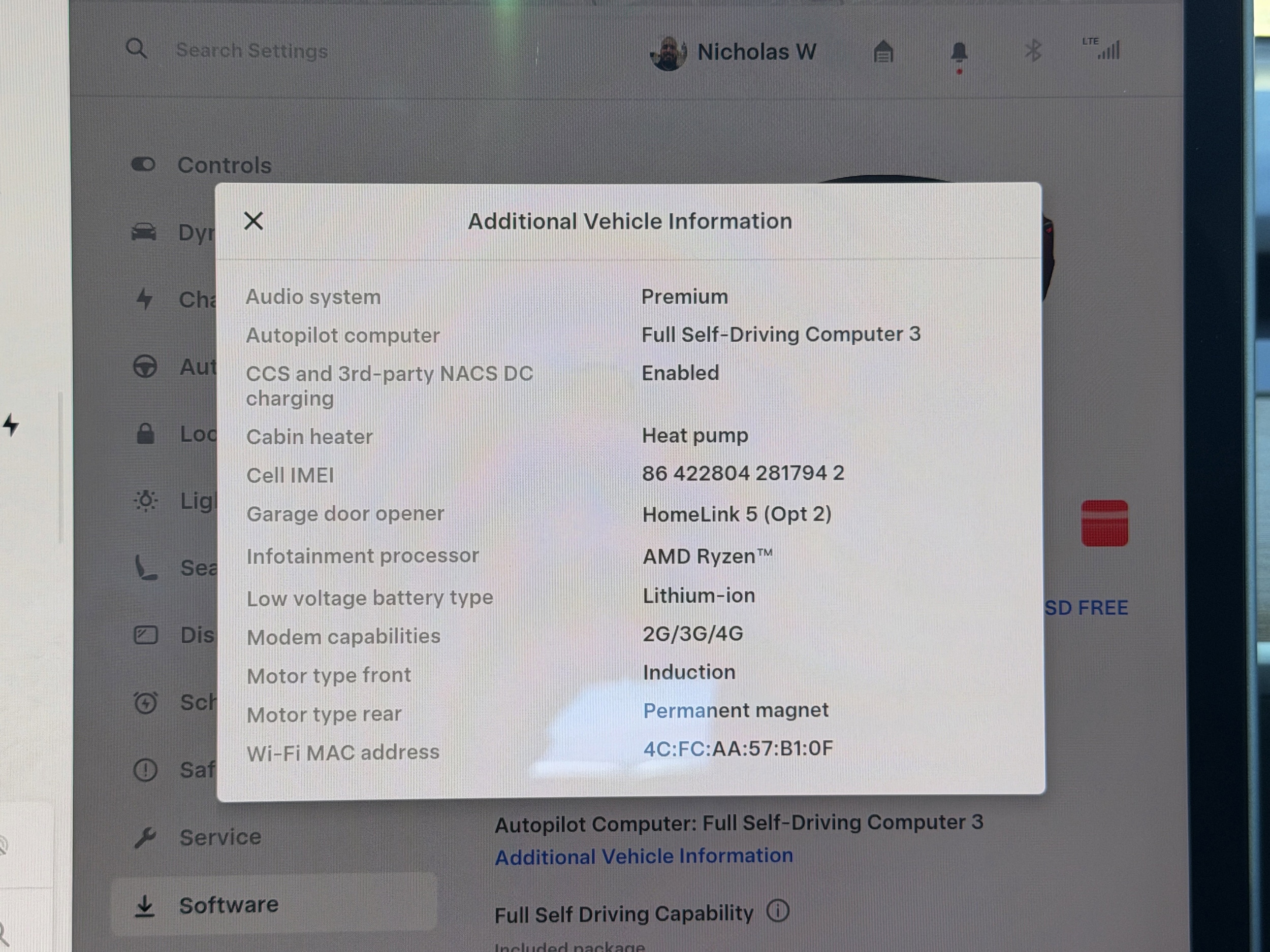
Task: Tap the Bluetooth icon
Action: click(x=1033, y=51)
